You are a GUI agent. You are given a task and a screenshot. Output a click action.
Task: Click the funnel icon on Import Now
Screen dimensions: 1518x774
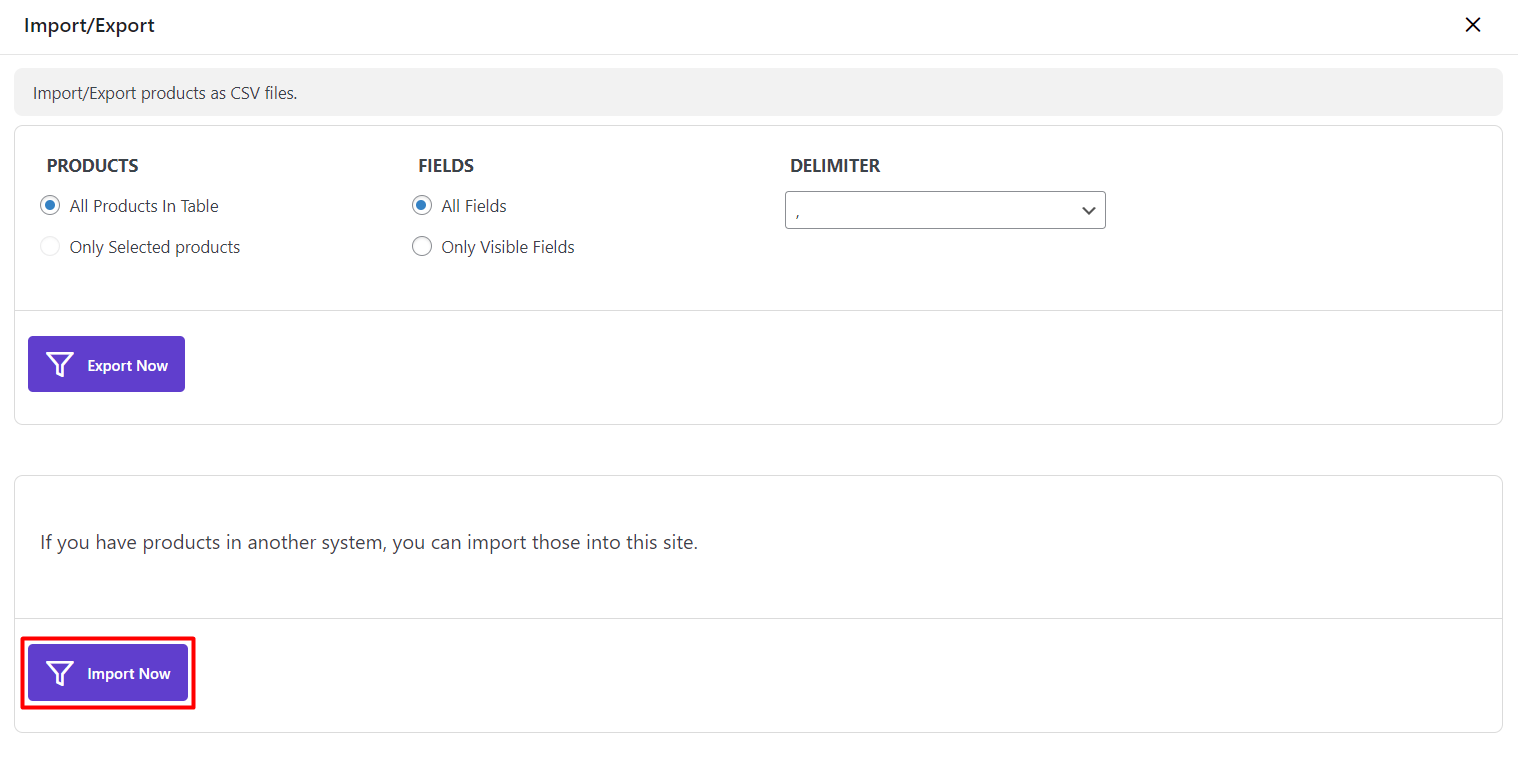[x=61, y=673]
